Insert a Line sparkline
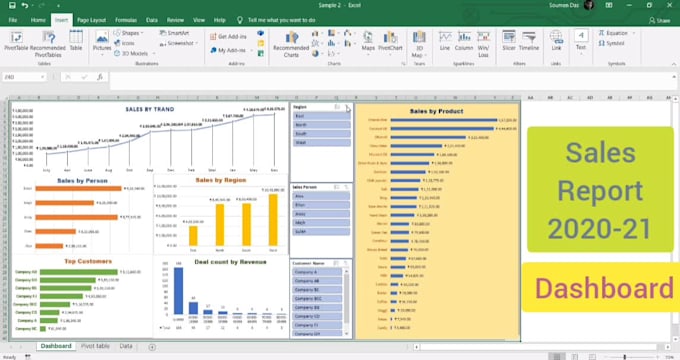Image resolution: width=680 pixels, height=360 pixels. click(x=445, y=41)
